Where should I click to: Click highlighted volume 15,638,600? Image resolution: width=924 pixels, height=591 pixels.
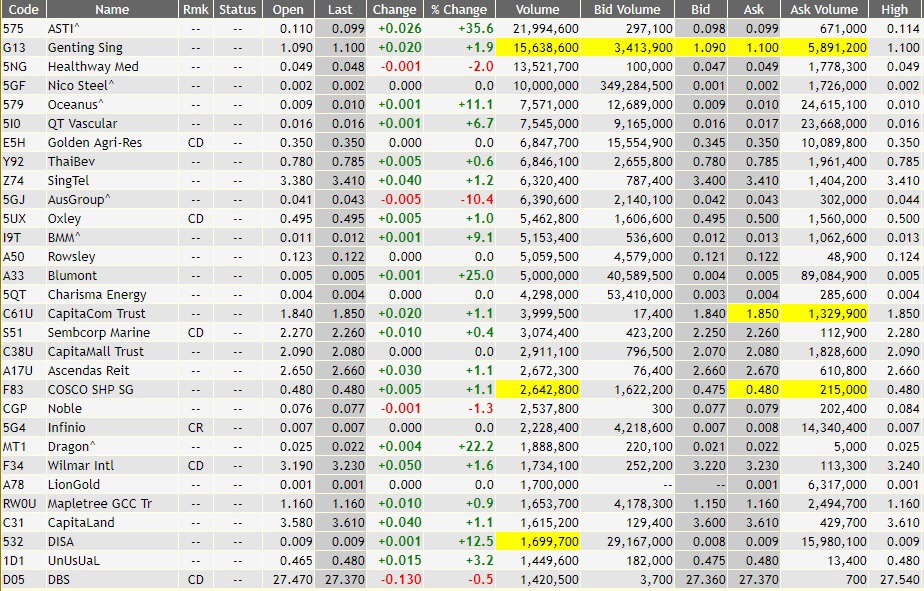tap(546, 48)
